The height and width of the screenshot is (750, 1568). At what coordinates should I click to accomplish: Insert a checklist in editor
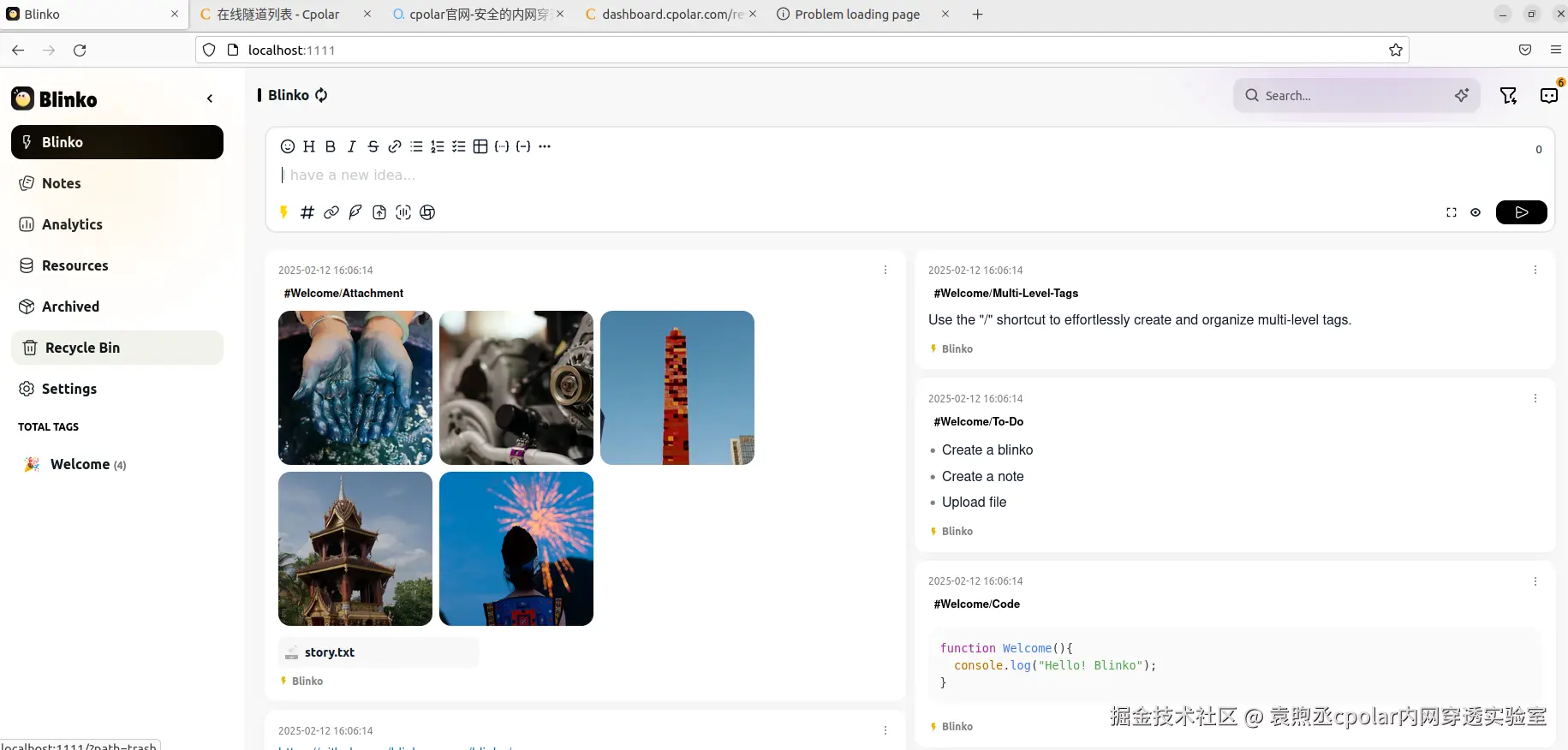(x=459, y=146)
